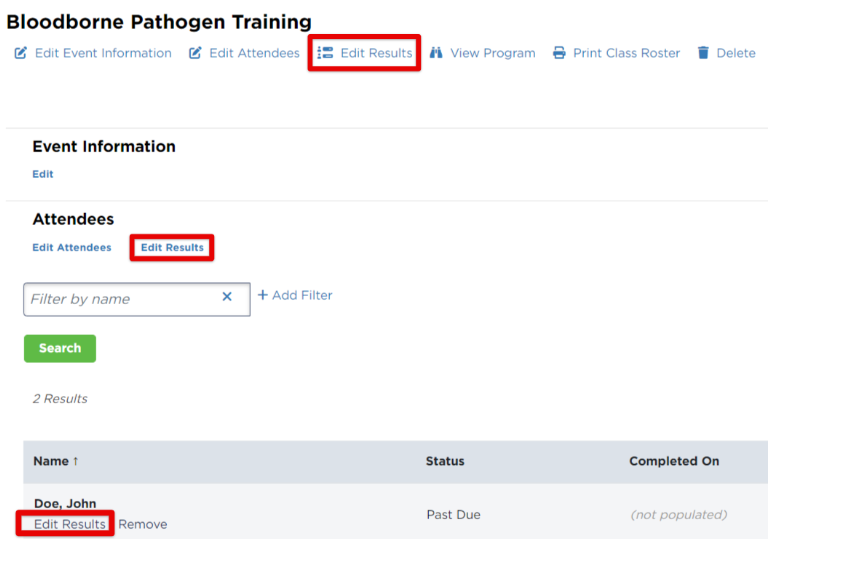Screen dimensions: 845x573
Task: Open Edit Results for Doe, John
Action: [x=70, y=524]
